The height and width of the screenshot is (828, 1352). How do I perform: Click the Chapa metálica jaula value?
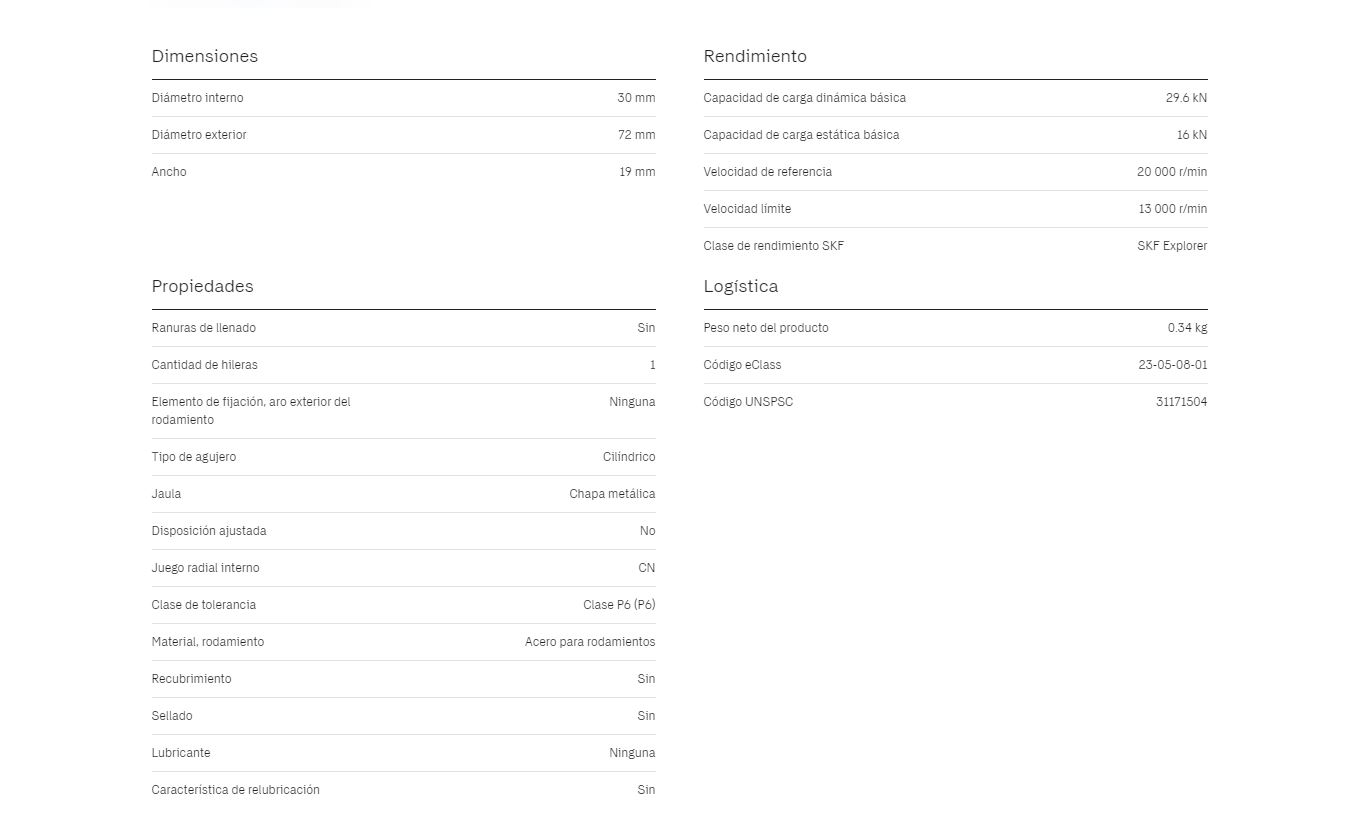[x=612, y=494]
